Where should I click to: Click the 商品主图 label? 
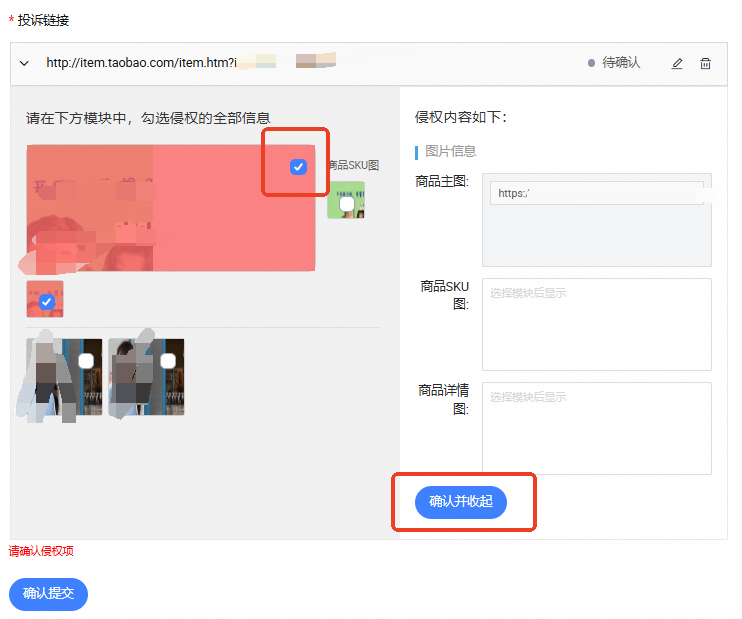442,181
